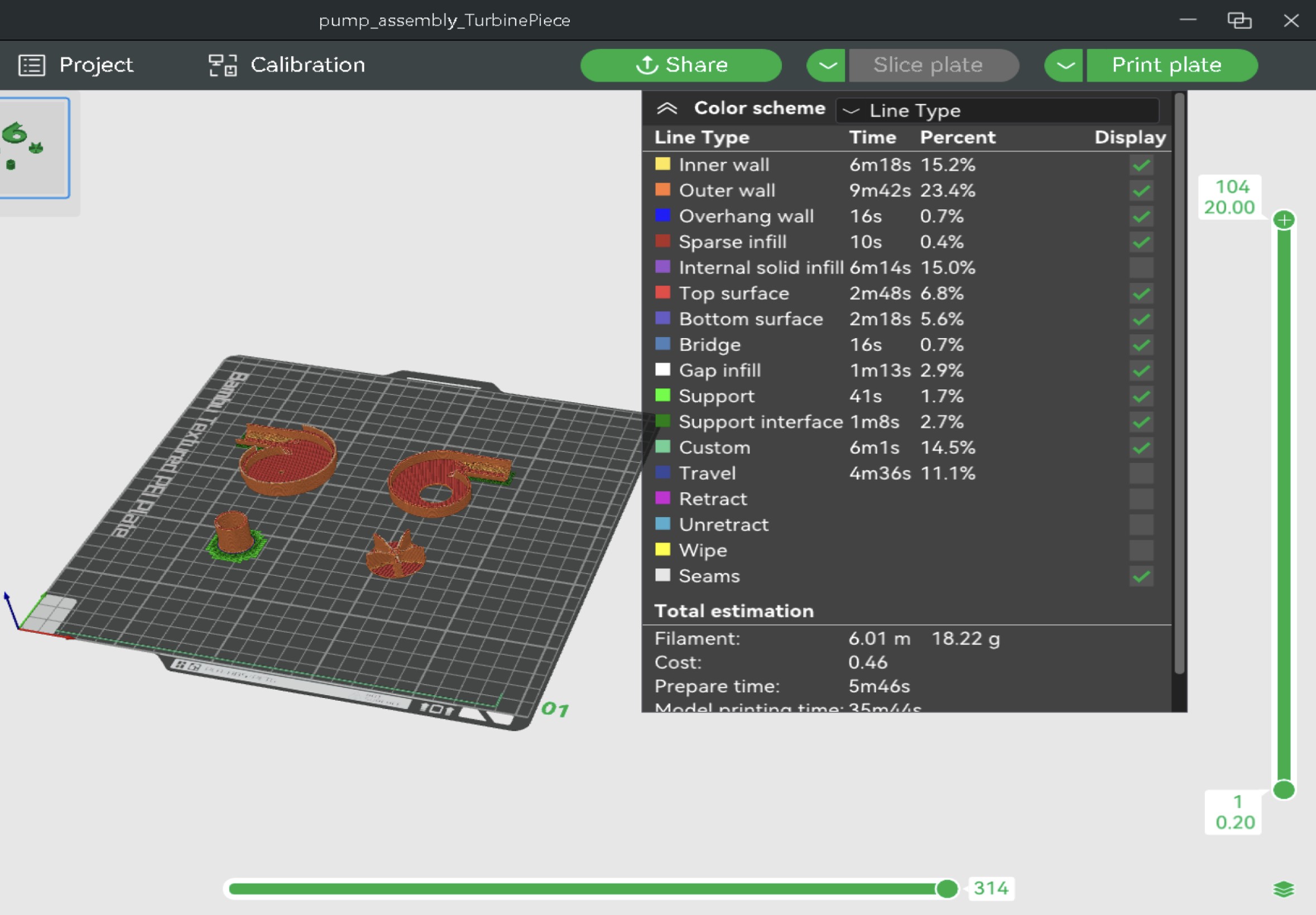Viewport: 1316px width, 915px height.
Task: Click the Outer wall orange color swatch
Action: (662, 190)
